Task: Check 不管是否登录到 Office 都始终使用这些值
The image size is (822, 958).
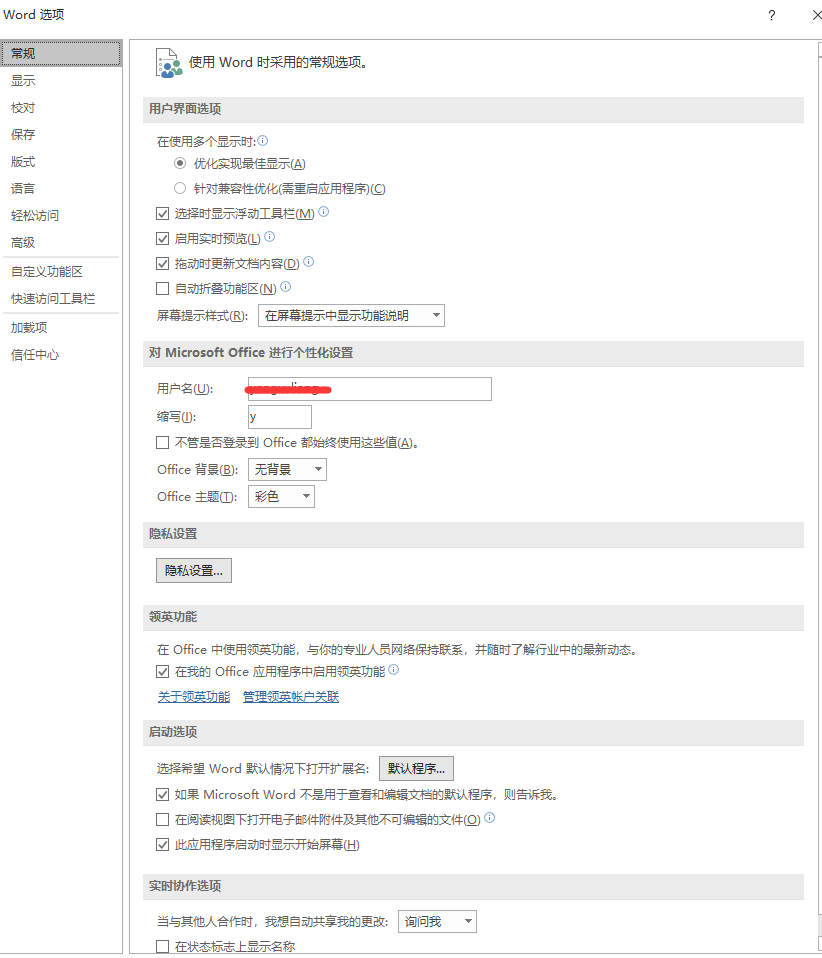Action: 162,441
